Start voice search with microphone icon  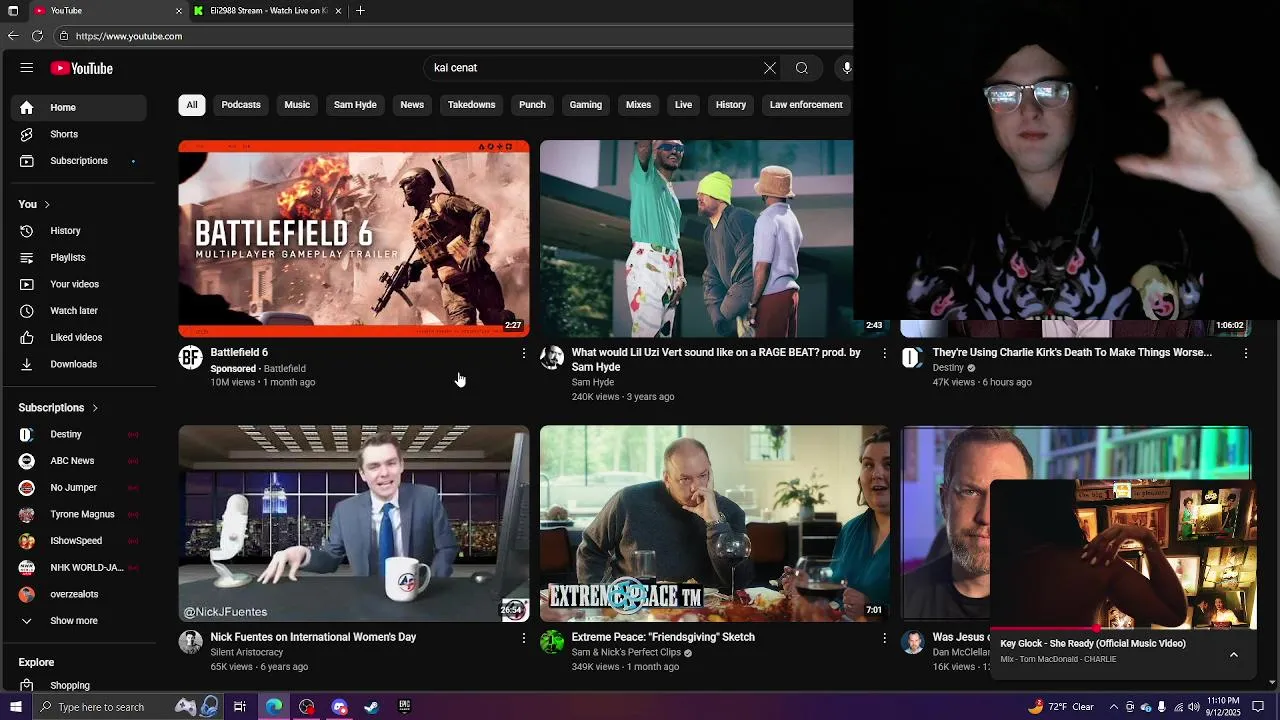(x=846, y=68)
